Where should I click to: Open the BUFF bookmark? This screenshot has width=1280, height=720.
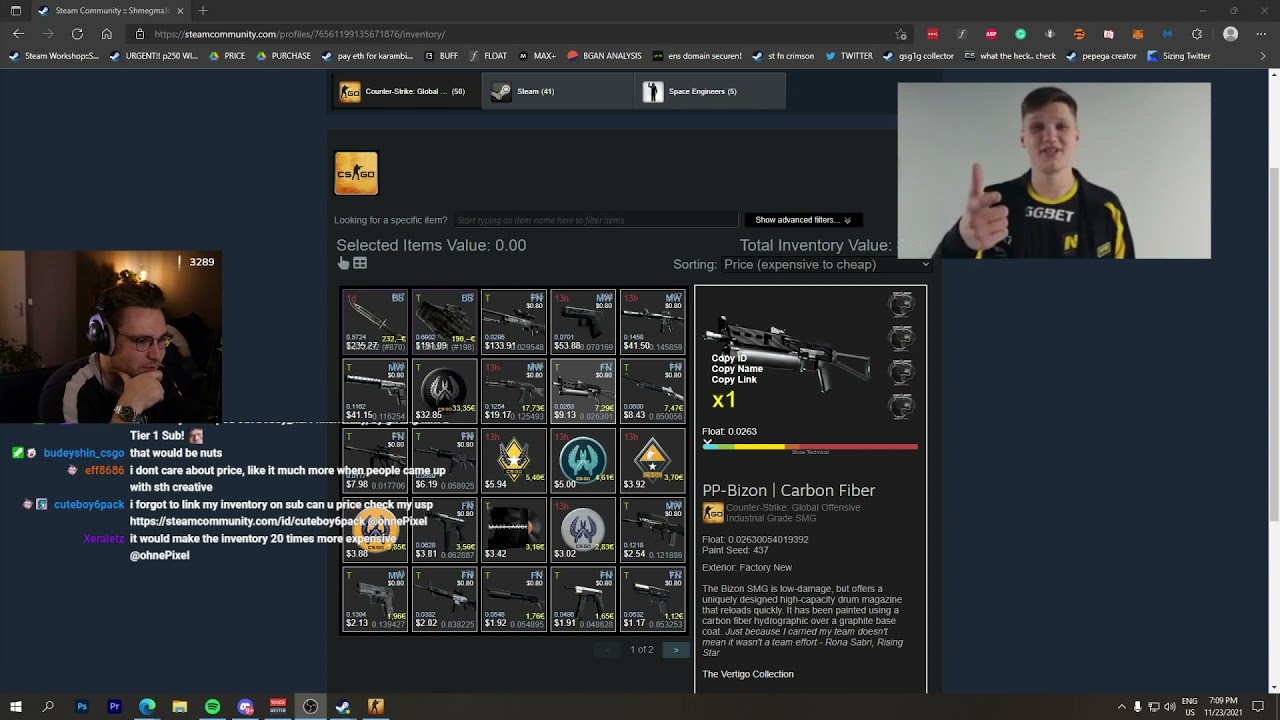pos(441,56)
